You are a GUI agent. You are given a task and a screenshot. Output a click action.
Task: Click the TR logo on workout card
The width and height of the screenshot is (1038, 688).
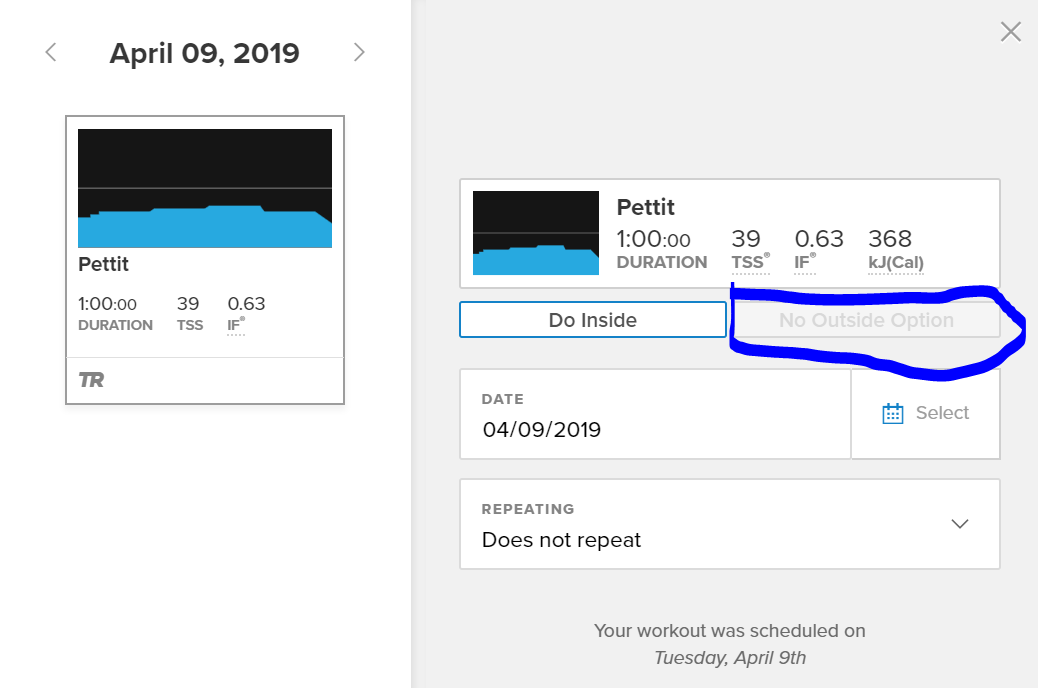coord(91,380)
